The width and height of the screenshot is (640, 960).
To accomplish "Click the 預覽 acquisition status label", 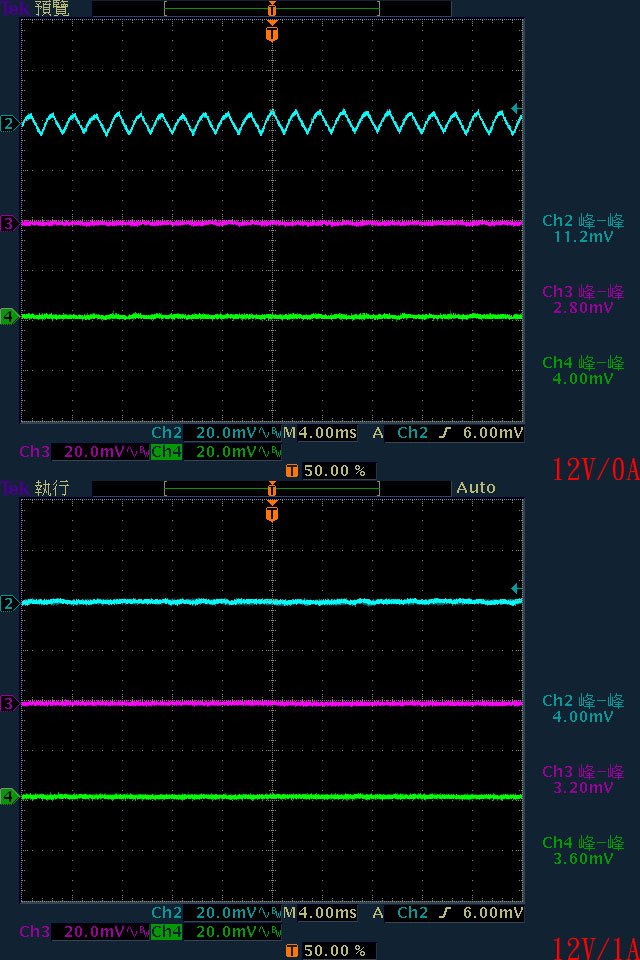I will pyautogui.click(x=51, y=8).
